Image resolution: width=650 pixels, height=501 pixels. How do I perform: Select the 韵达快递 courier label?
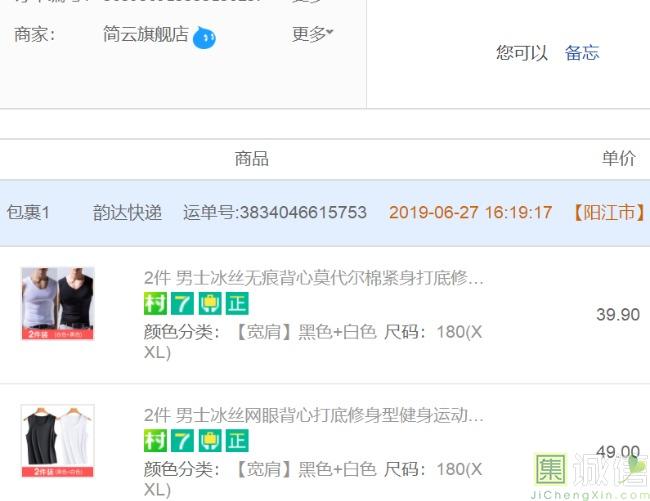(127, 213)
